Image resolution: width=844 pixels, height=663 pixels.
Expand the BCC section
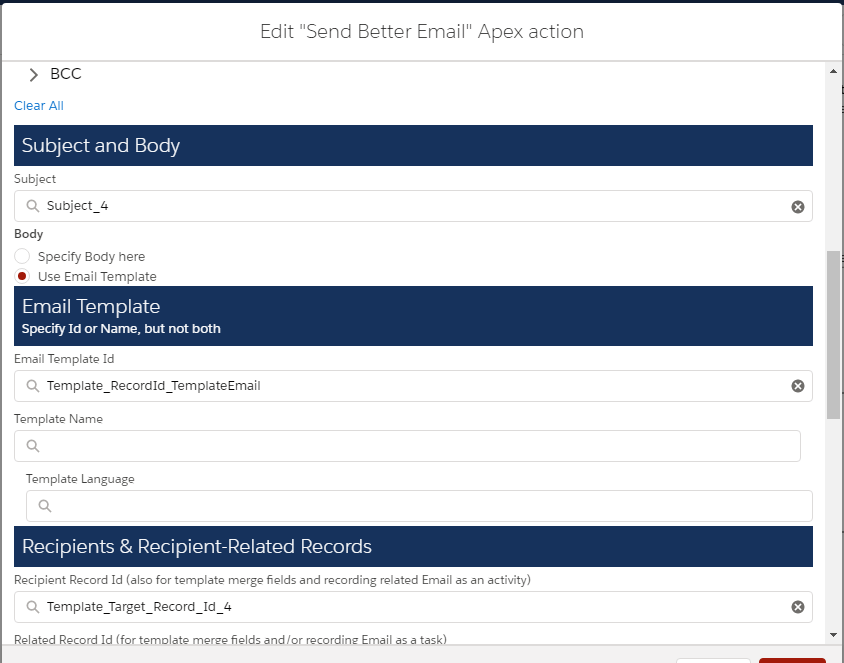tap(33, 73)
